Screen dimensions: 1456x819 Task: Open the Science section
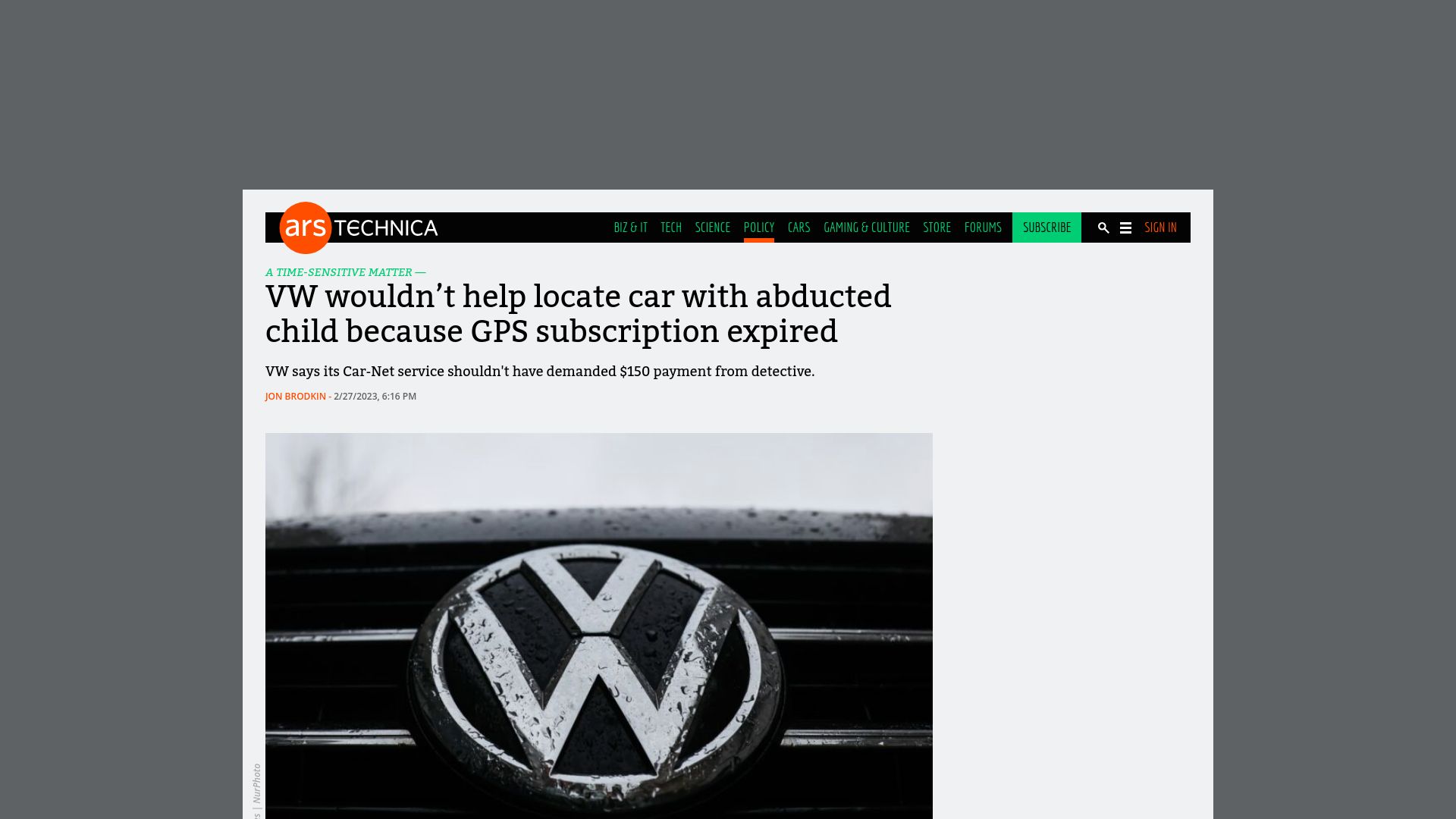712,227
